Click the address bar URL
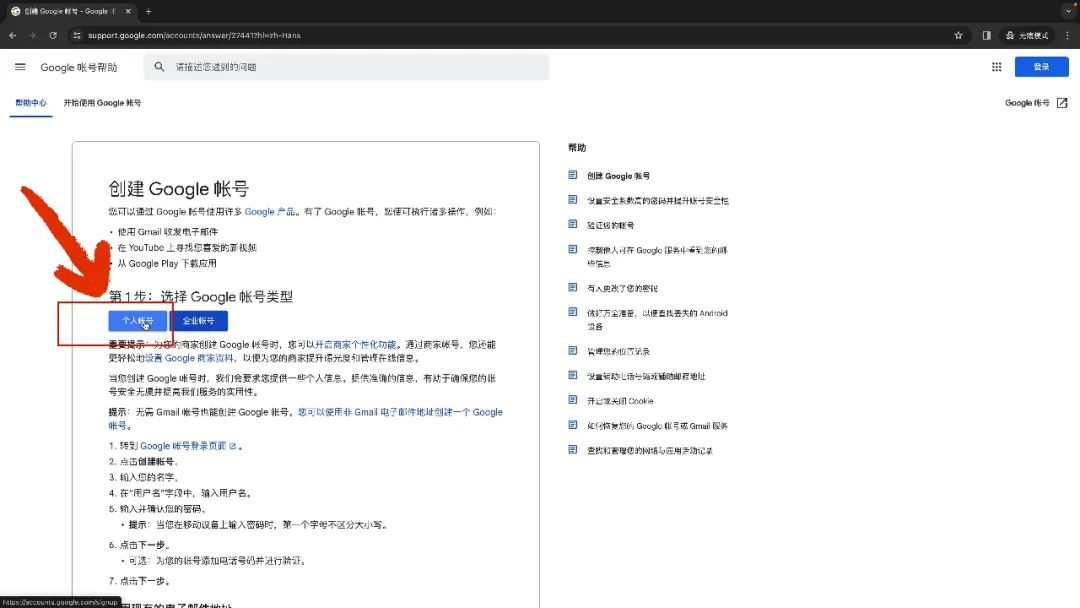The width and height of the screenshot is (1080, 608). 194,35
